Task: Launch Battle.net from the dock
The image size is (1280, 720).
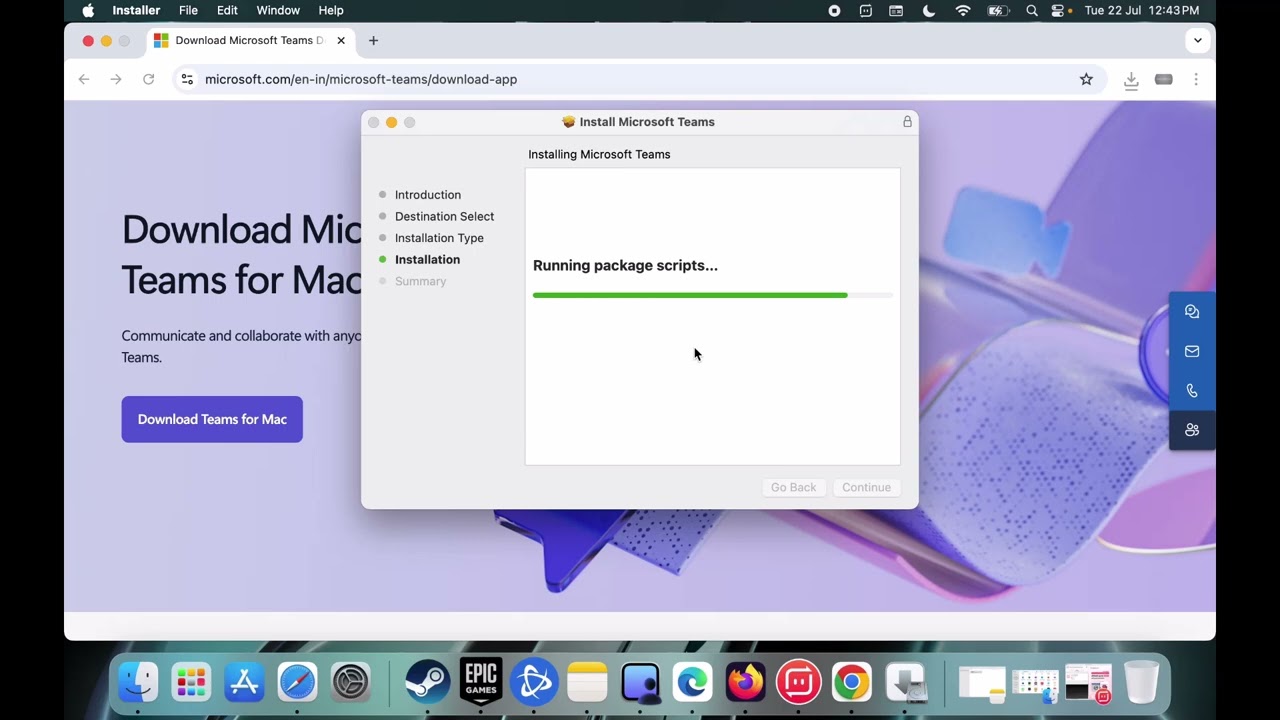Action: click(534, 683)
